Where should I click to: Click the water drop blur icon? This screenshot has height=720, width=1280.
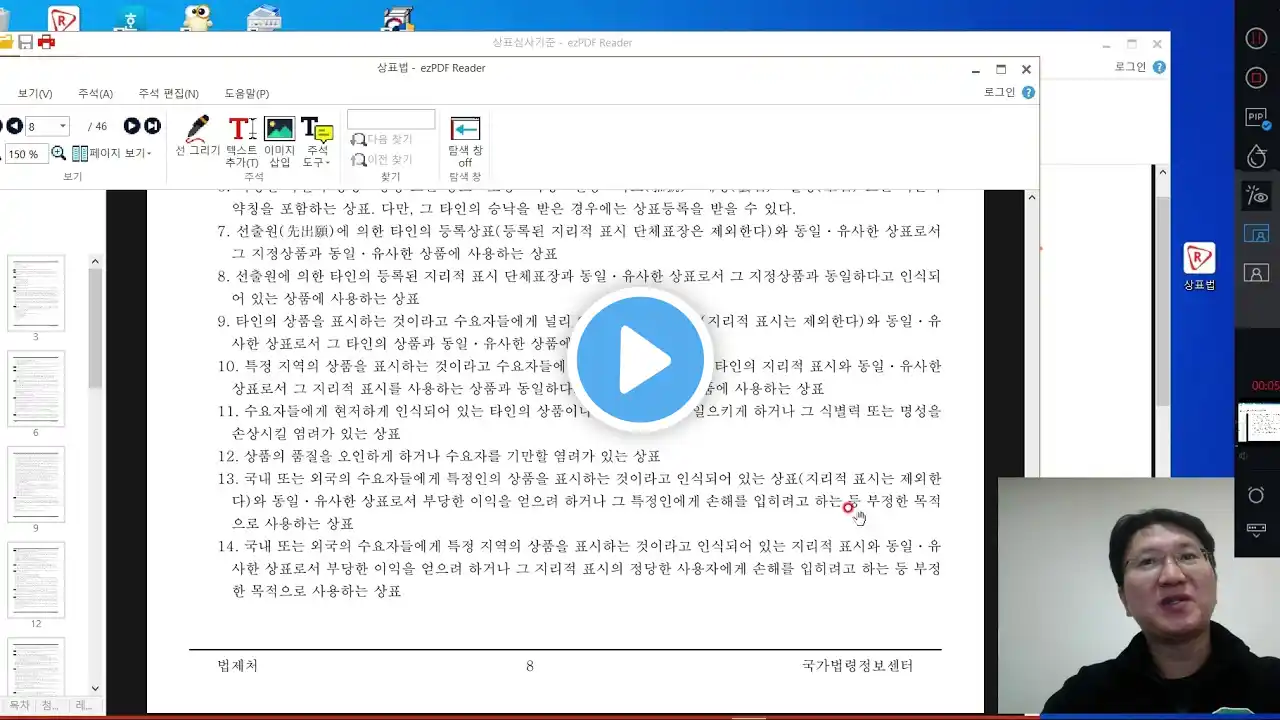[1257, 156]
